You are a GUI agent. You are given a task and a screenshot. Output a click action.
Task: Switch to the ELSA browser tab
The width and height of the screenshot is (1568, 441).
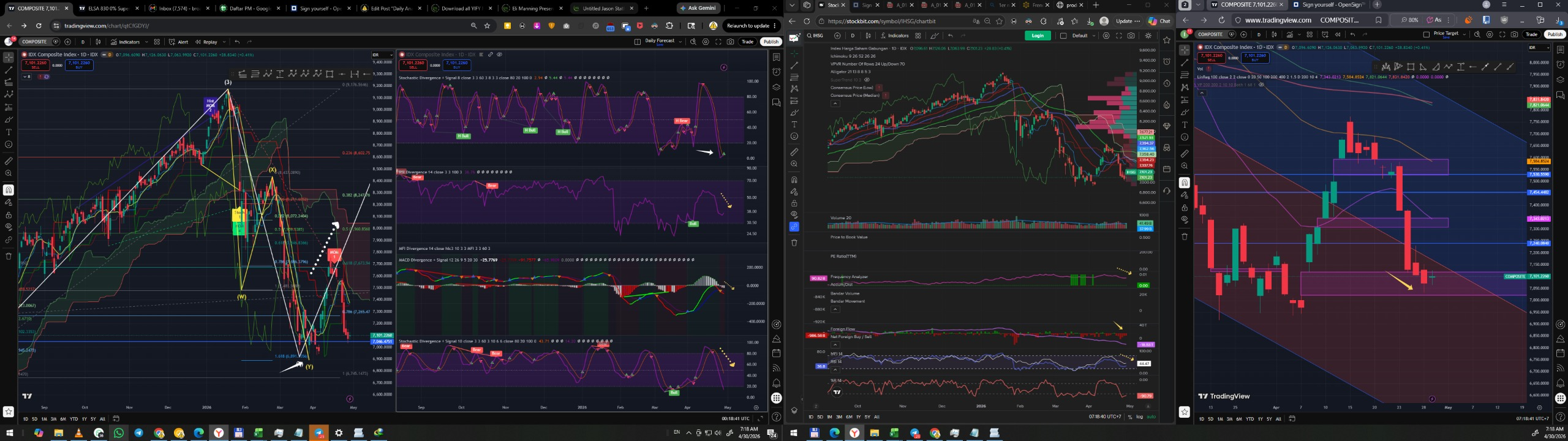tap(107, 9)
